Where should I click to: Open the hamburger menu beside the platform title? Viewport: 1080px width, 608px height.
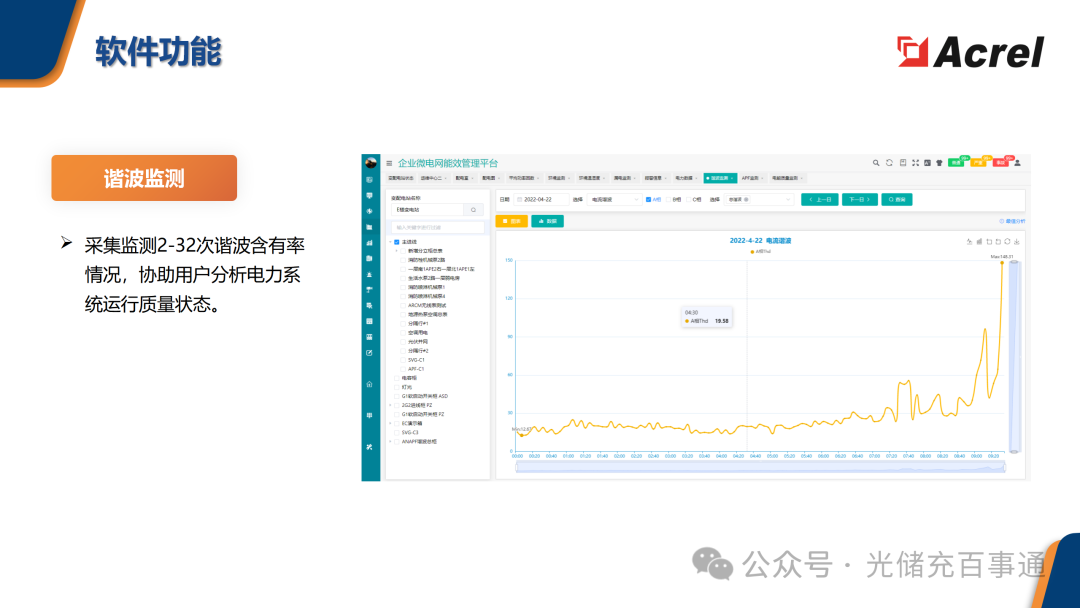pos(389,163)
